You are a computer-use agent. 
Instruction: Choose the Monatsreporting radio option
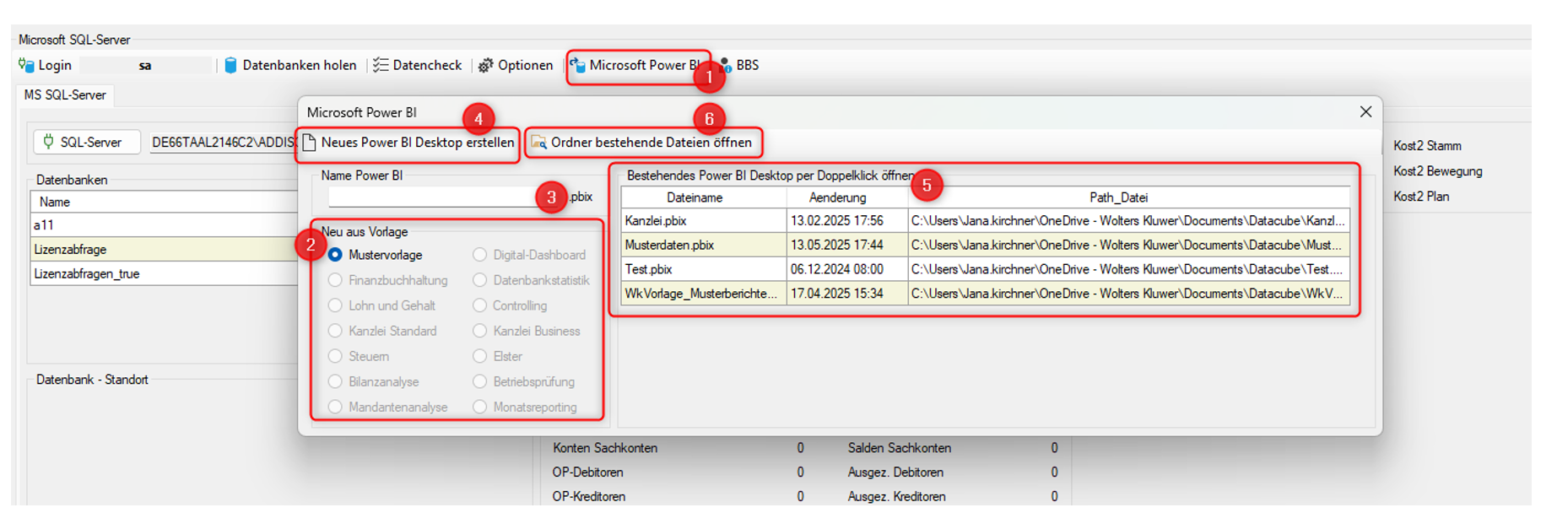[479, 407]
